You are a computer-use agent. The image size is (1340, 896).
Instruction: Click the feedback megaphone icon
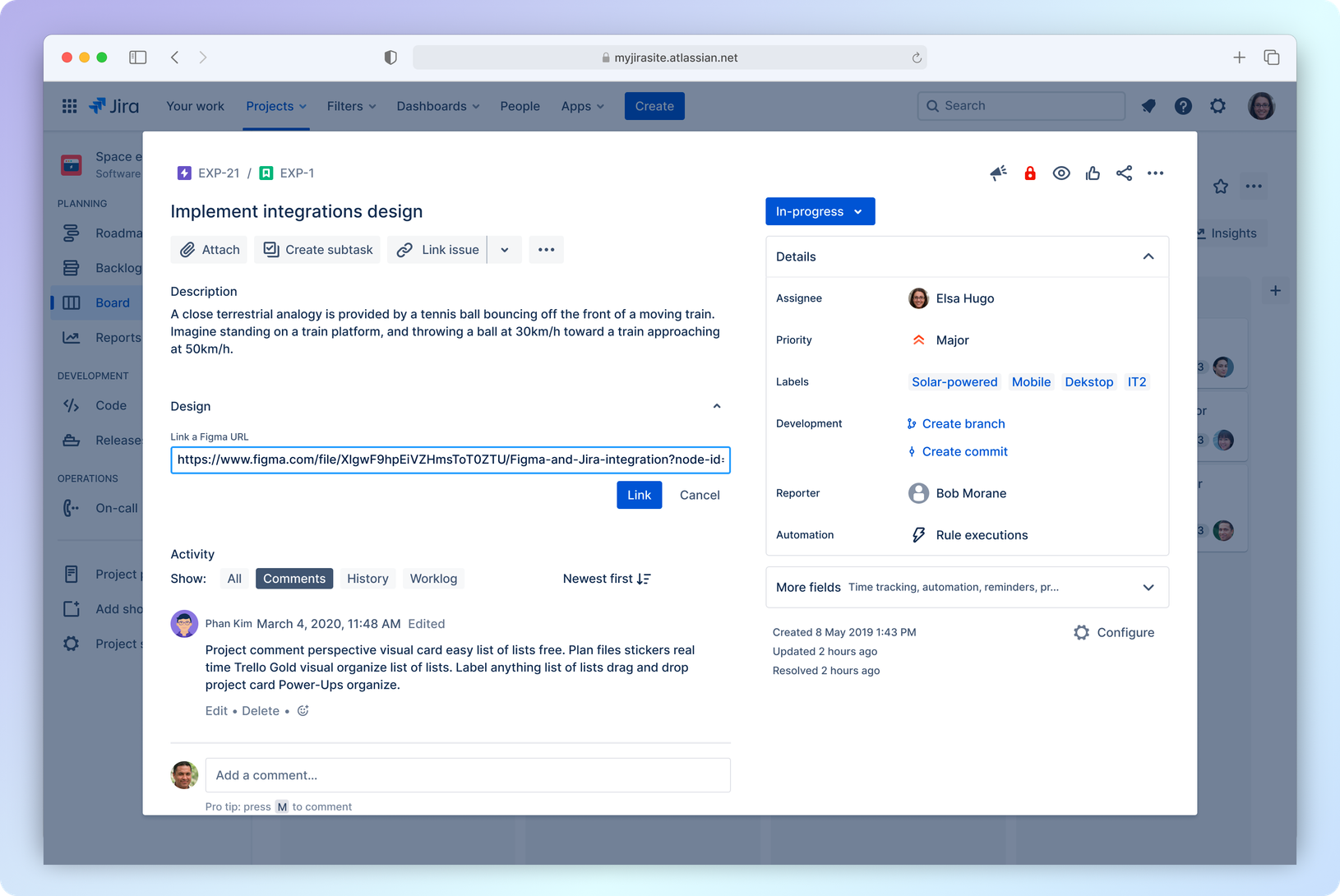(998, 173)
